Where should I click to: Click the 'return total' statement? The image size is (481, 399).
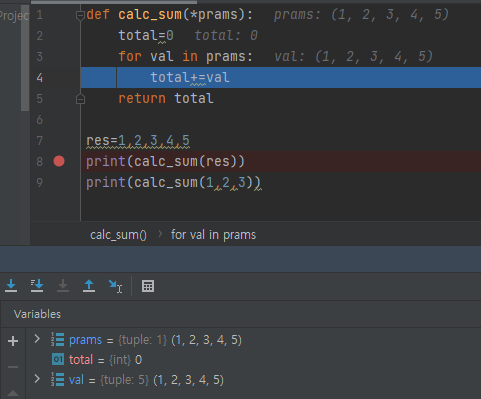tap(166, 98)
